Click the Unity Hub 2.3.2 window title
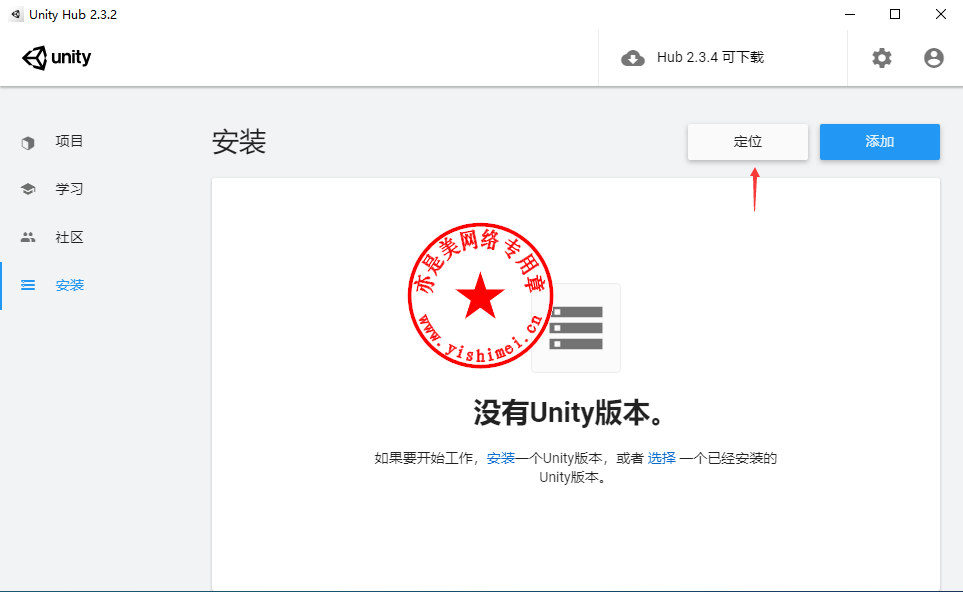The image size is (963, 592). pyautogui.click(x=73, y=15)
